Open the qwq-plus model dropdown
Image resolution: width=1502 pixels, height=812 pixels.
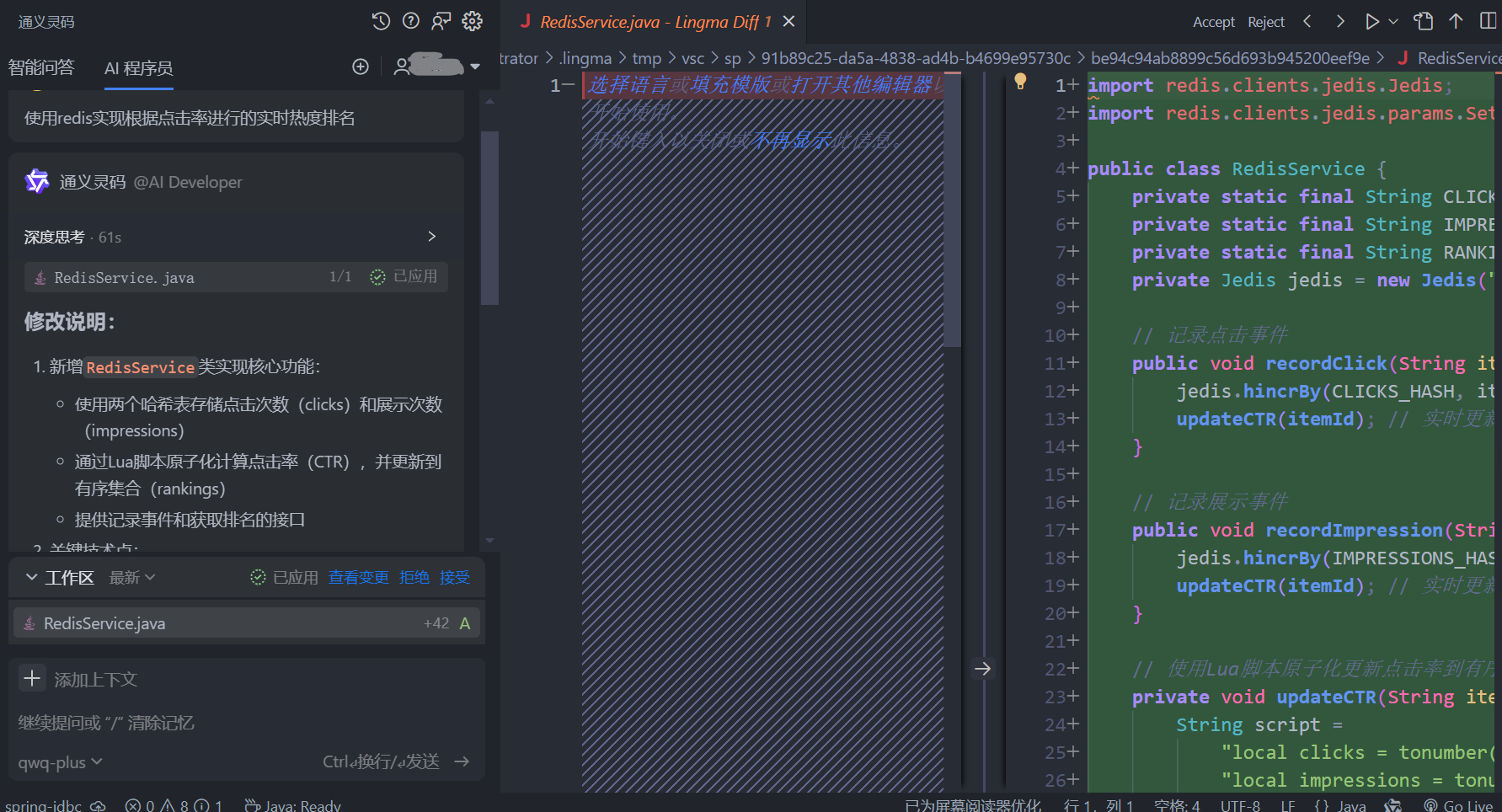(61, 762)
